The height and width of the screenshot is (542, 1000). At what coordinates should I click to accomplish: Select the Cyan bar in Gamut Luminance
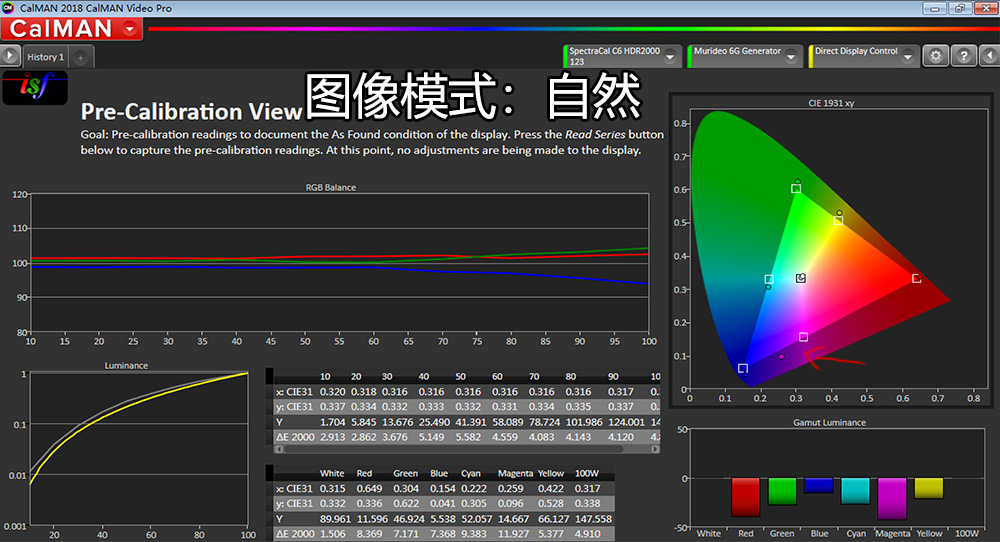855,491
